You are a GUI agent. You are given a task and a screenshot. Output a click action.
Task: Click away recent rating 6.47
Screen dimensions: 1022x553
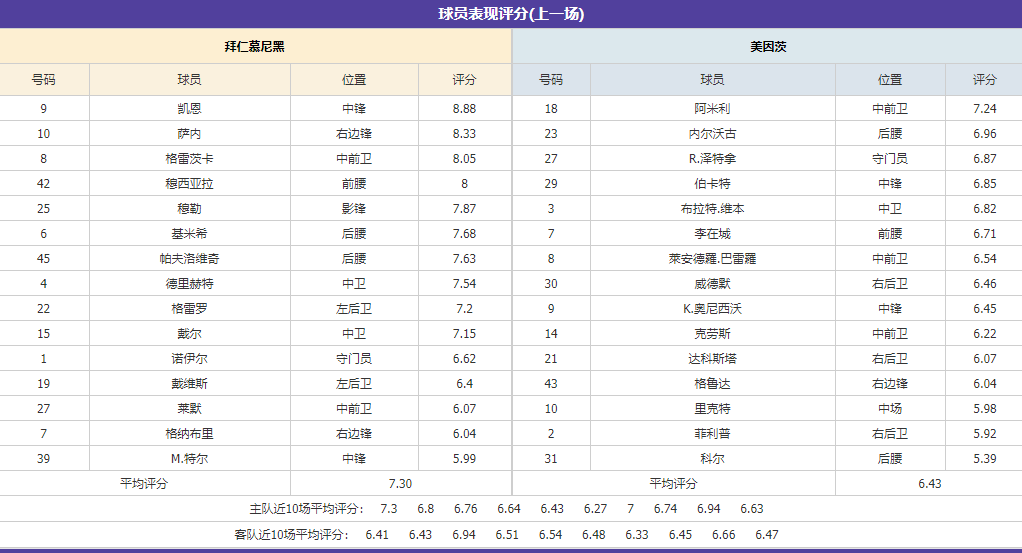pos(766,535)
